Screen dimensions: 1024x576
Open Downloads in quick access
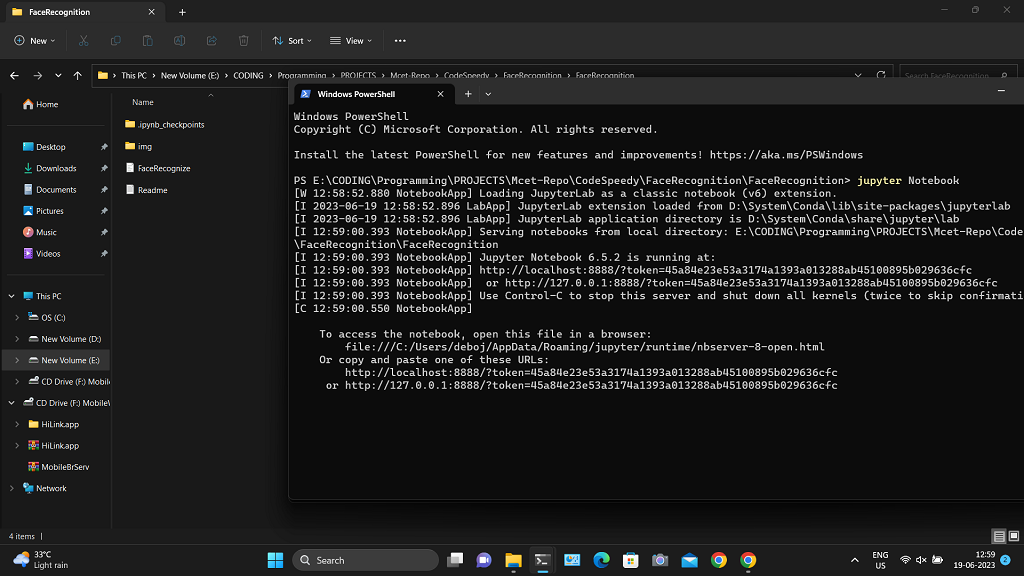pos(50,168)
